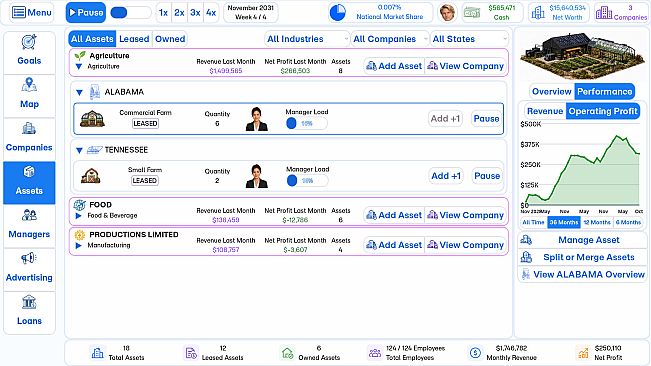The height and width of the screenshot is (366, 651).
Task: Click View Company for FOOD
Action: click(x=465, y=215)
